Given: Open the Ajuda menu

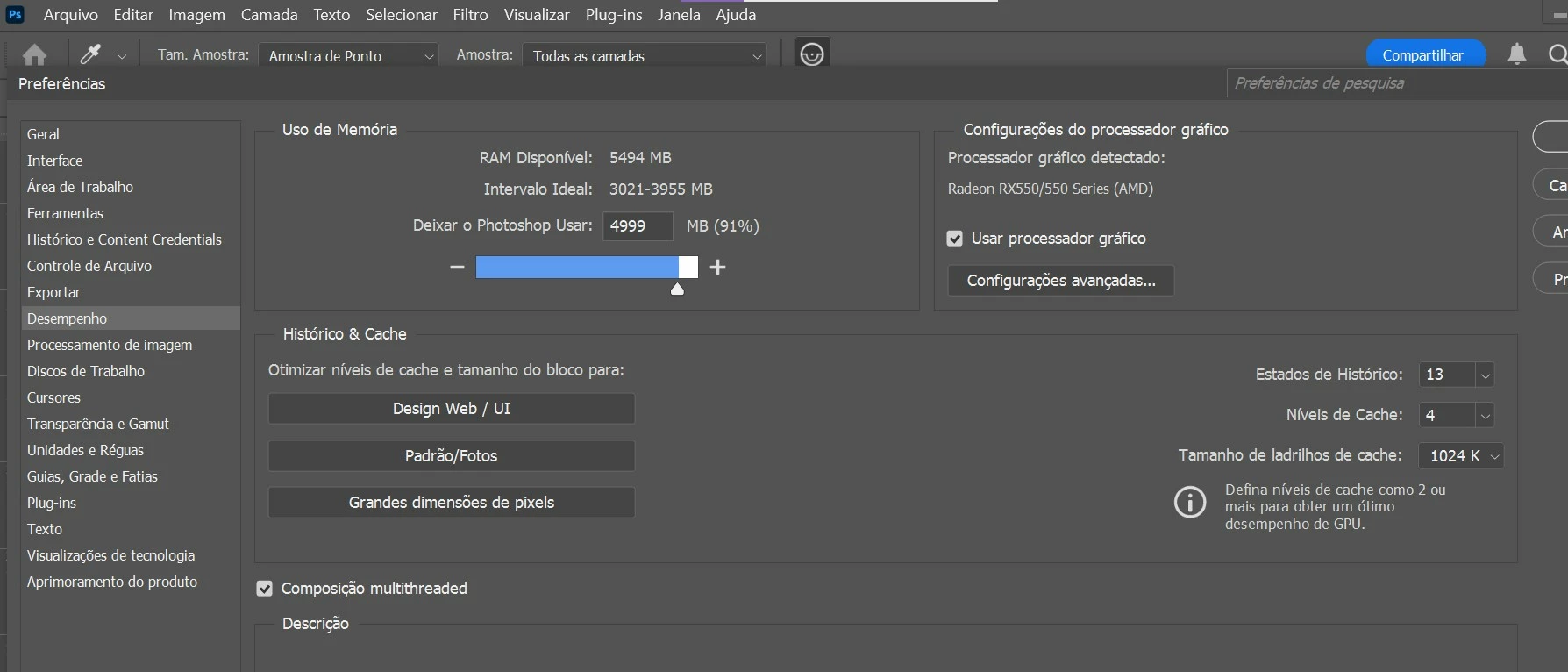Looking at the screenshot, I should click(x=736, y=15).
